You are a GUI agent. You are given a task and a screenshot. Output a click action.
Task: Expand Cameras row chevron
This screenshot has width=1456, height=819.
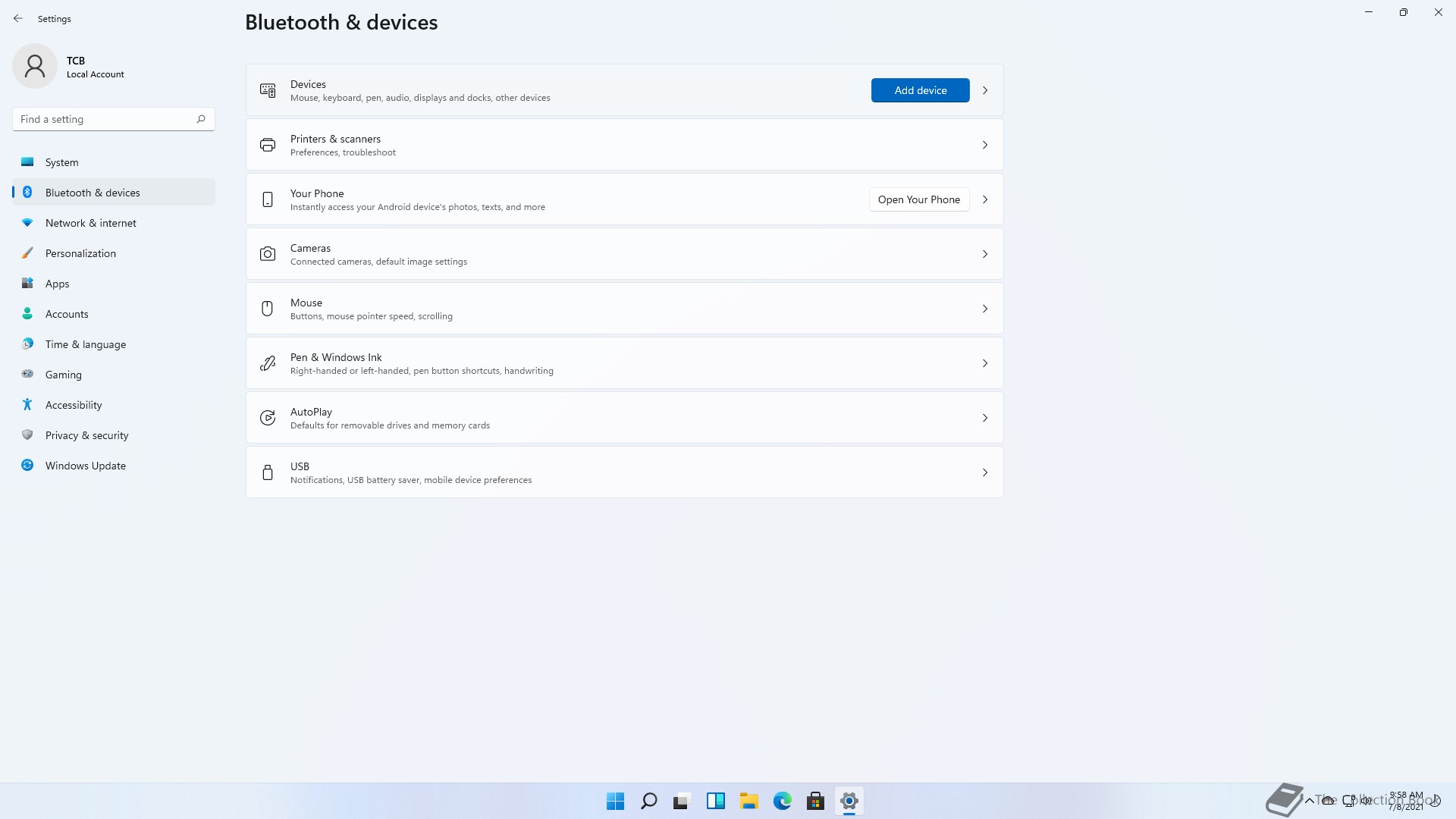click(x=985, y=254)
